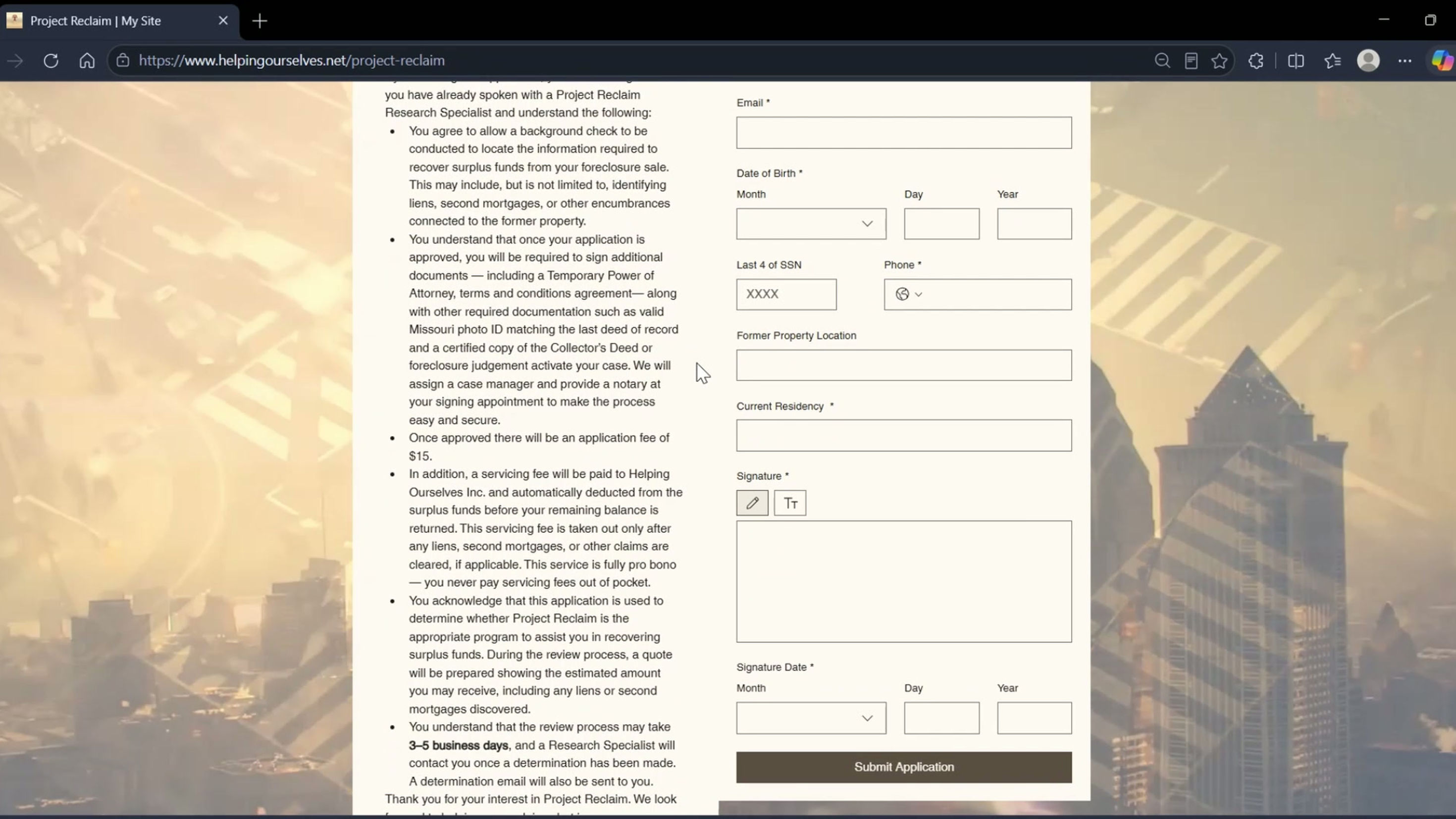
Task: Click Signature Date Year field
Action: 1035,718
